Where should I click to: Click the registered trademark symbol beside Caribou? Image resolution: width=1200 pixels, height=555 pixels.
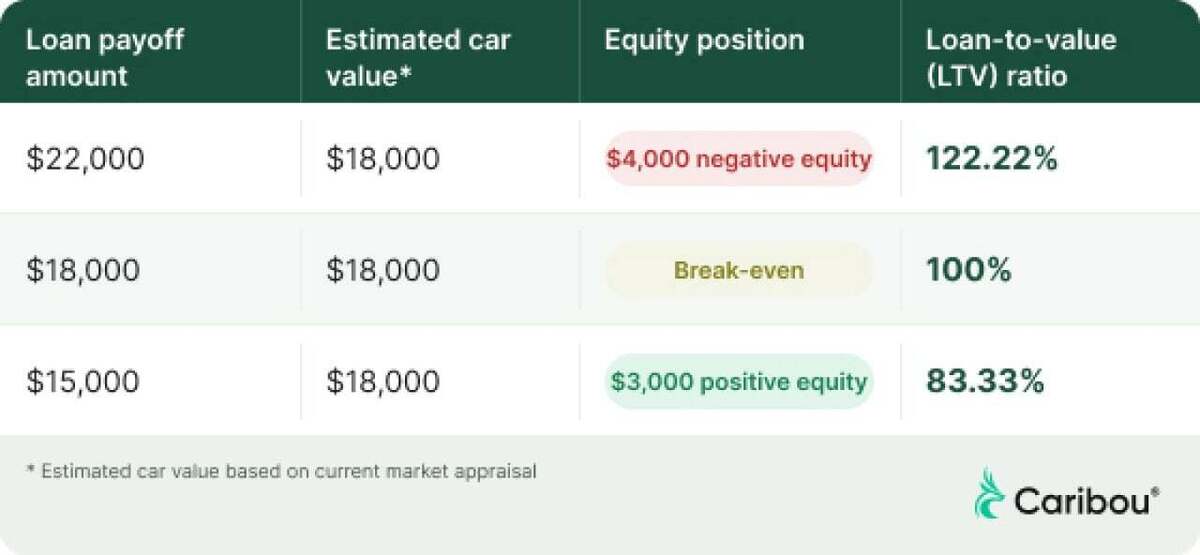tap(1155, 491)
